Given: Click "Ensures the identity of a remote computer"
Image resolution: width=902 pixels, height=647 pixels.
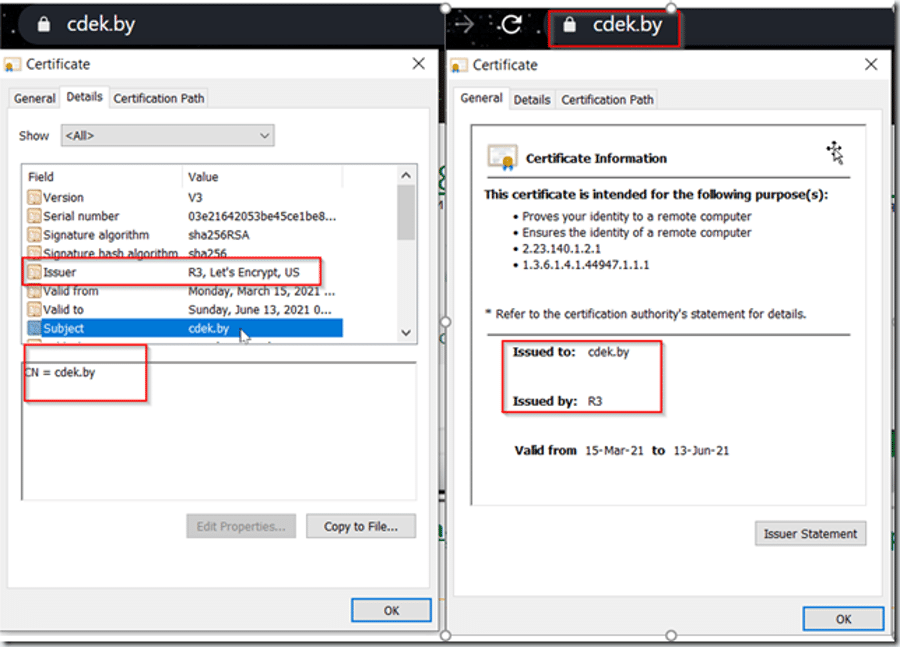Looking at the screenshot, I should tap(637, 233).
